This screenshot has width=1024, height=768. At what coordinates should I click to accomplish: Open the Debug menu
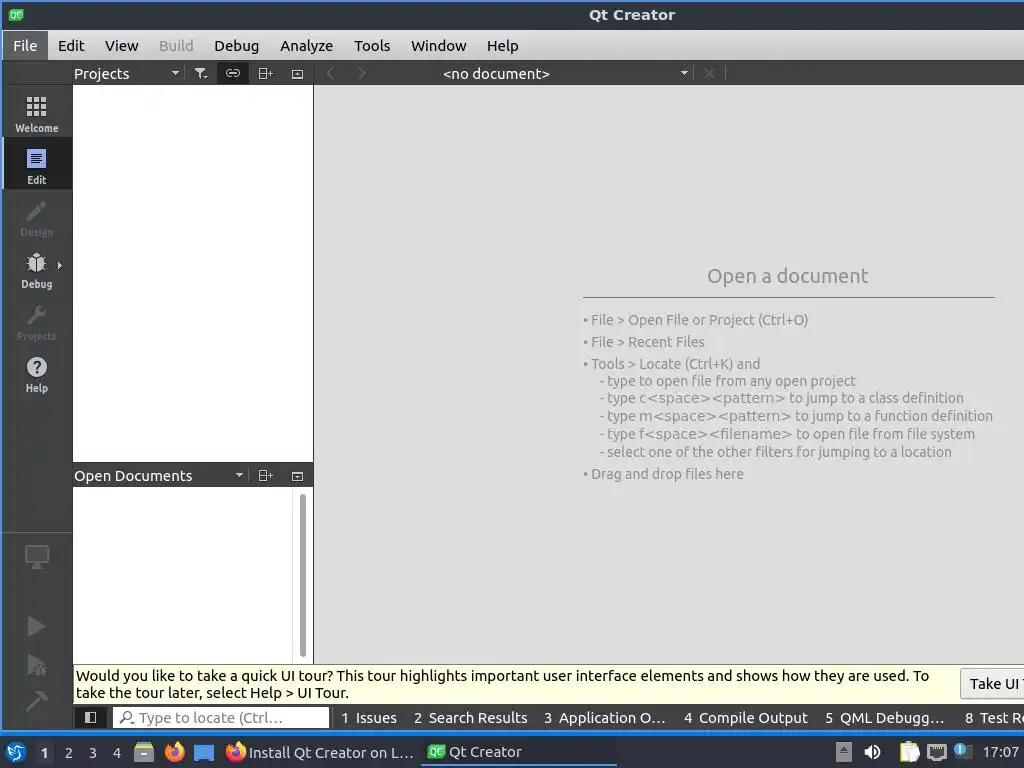pos(236,46)
